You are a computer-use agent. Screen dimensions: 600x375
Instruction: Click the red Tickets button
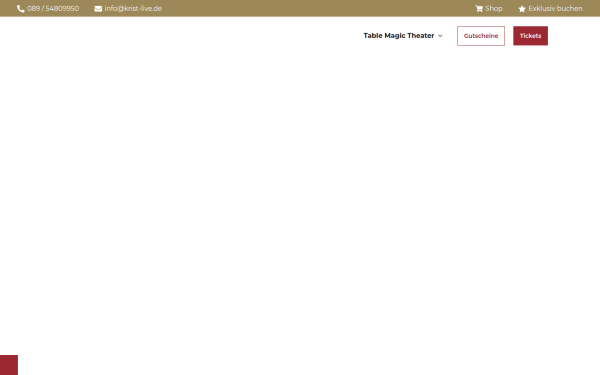(530, 36)
